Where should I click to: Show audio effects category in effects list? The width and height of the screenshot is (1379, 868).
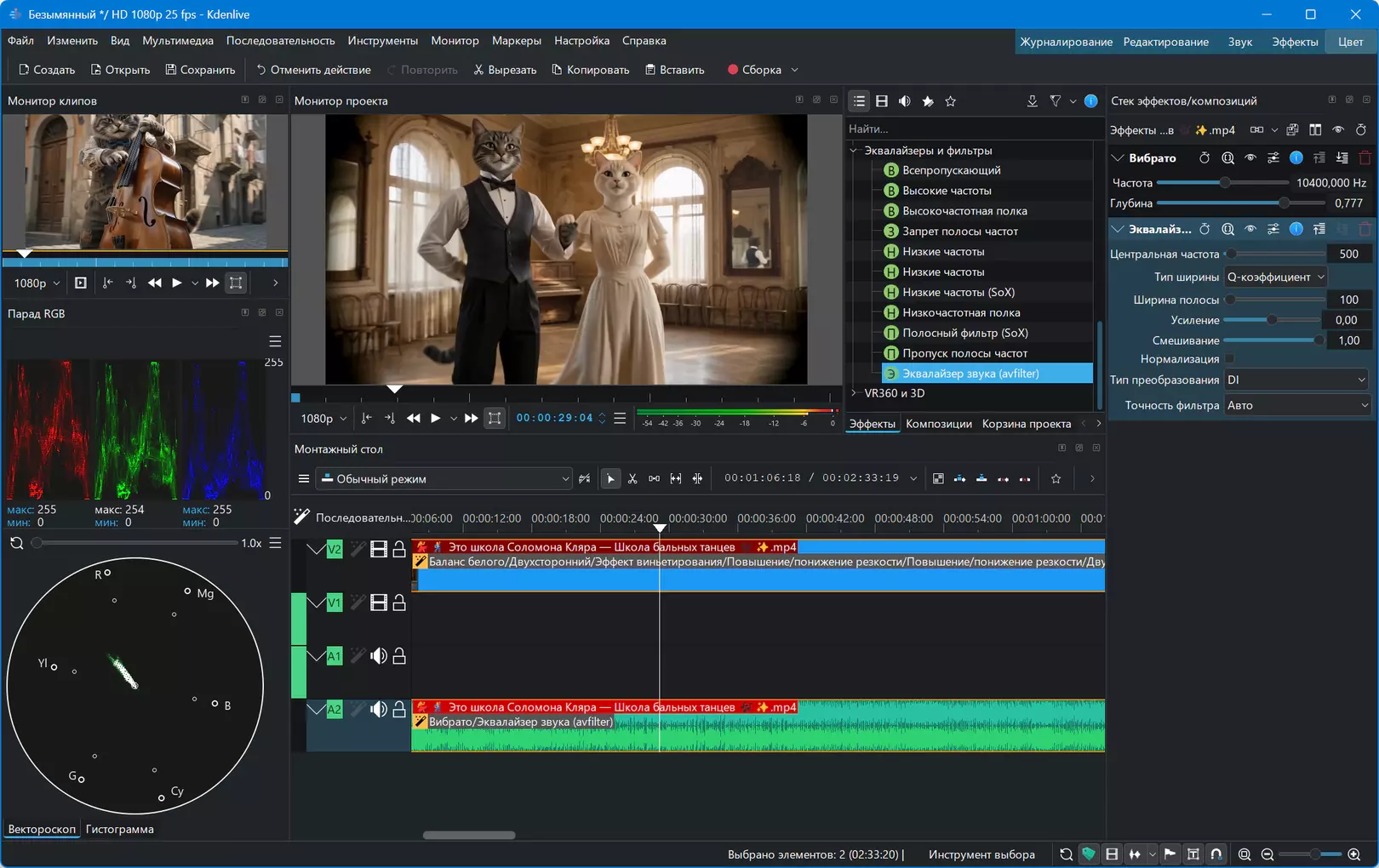pos(905,101)
